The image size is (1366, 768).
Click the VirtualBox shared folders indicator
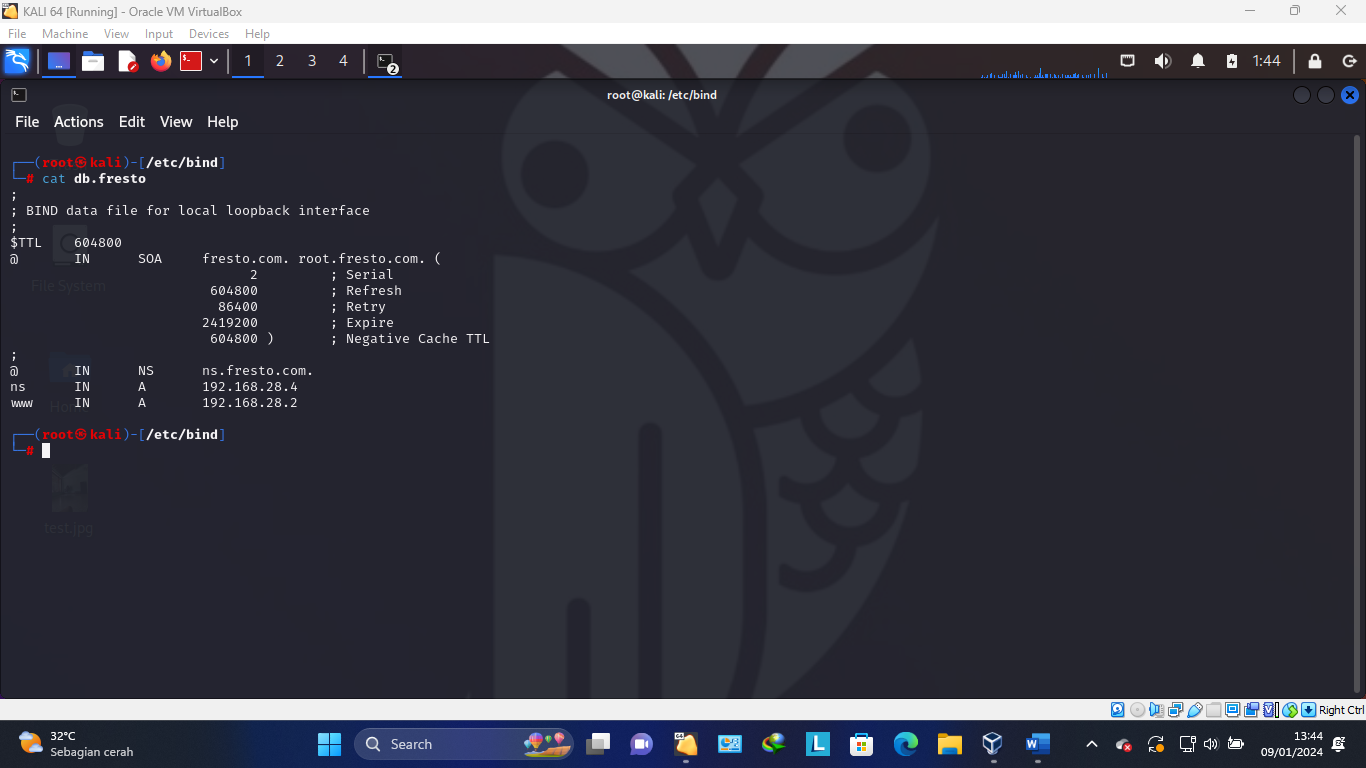(x=1213, y=710)
